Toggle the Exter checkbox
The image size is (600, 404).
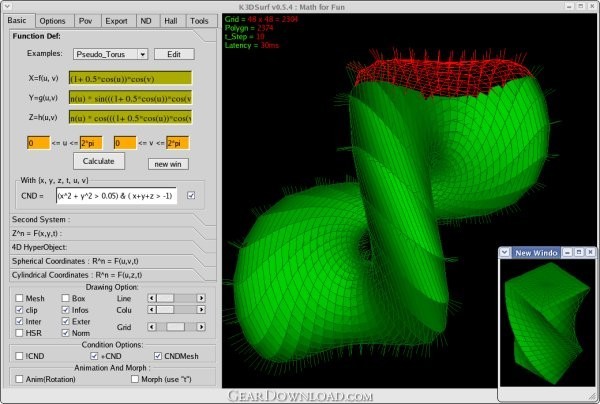pyautogui.click(x=65, y=321)
